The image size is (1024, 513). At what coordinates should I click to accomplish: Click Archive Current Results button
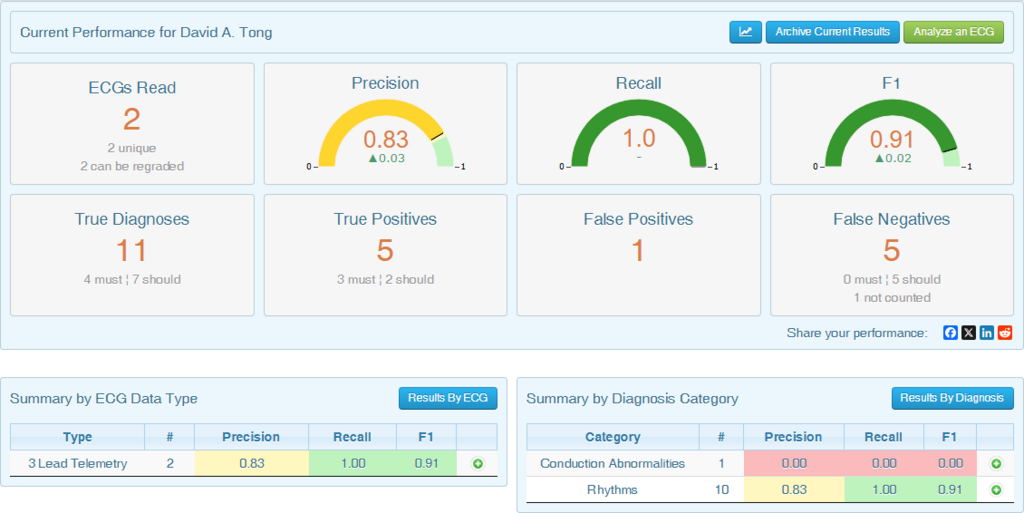click(x=833, y=32)
